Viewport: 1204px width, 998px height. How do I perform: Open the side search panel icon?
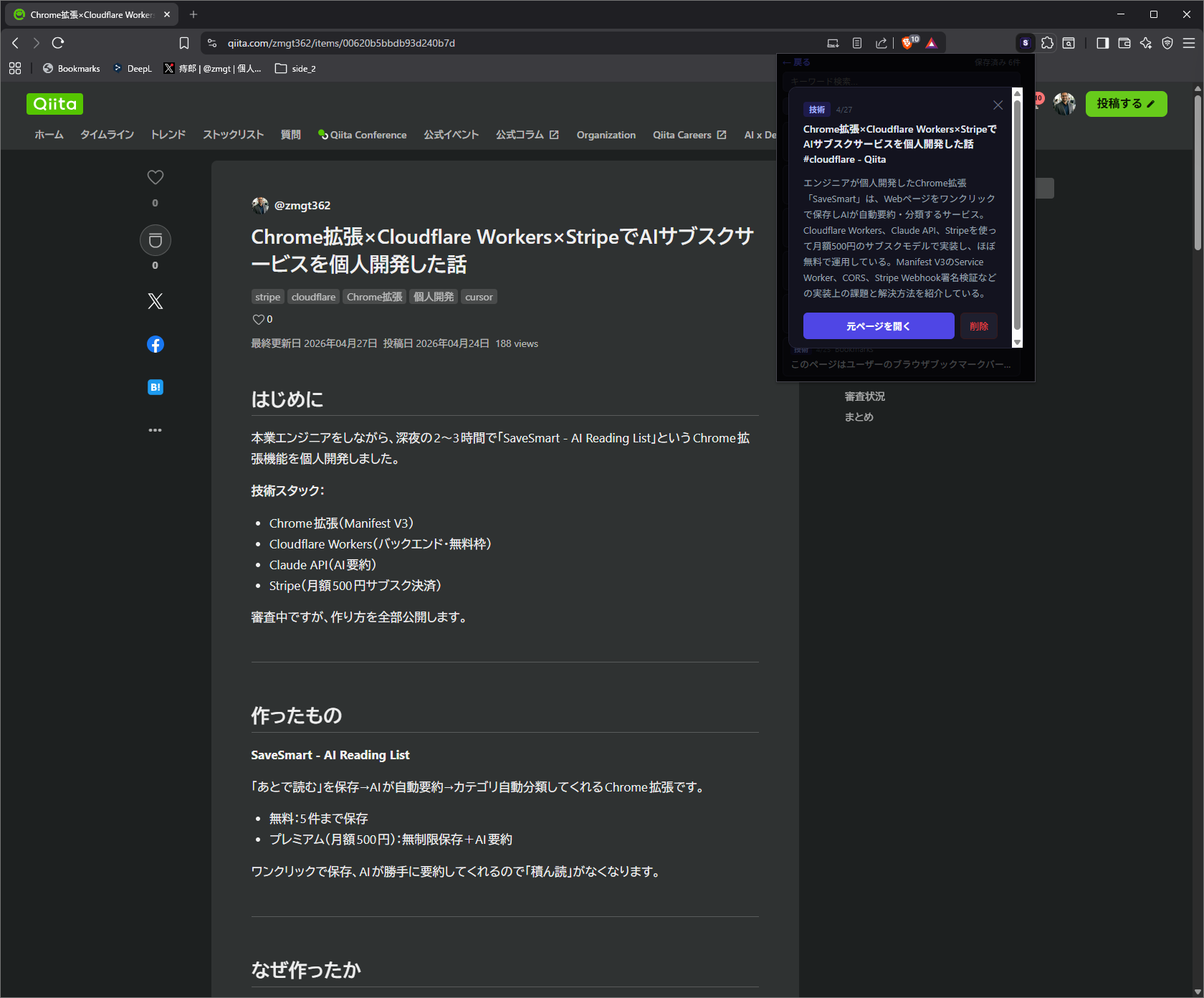click(1069, 43)
